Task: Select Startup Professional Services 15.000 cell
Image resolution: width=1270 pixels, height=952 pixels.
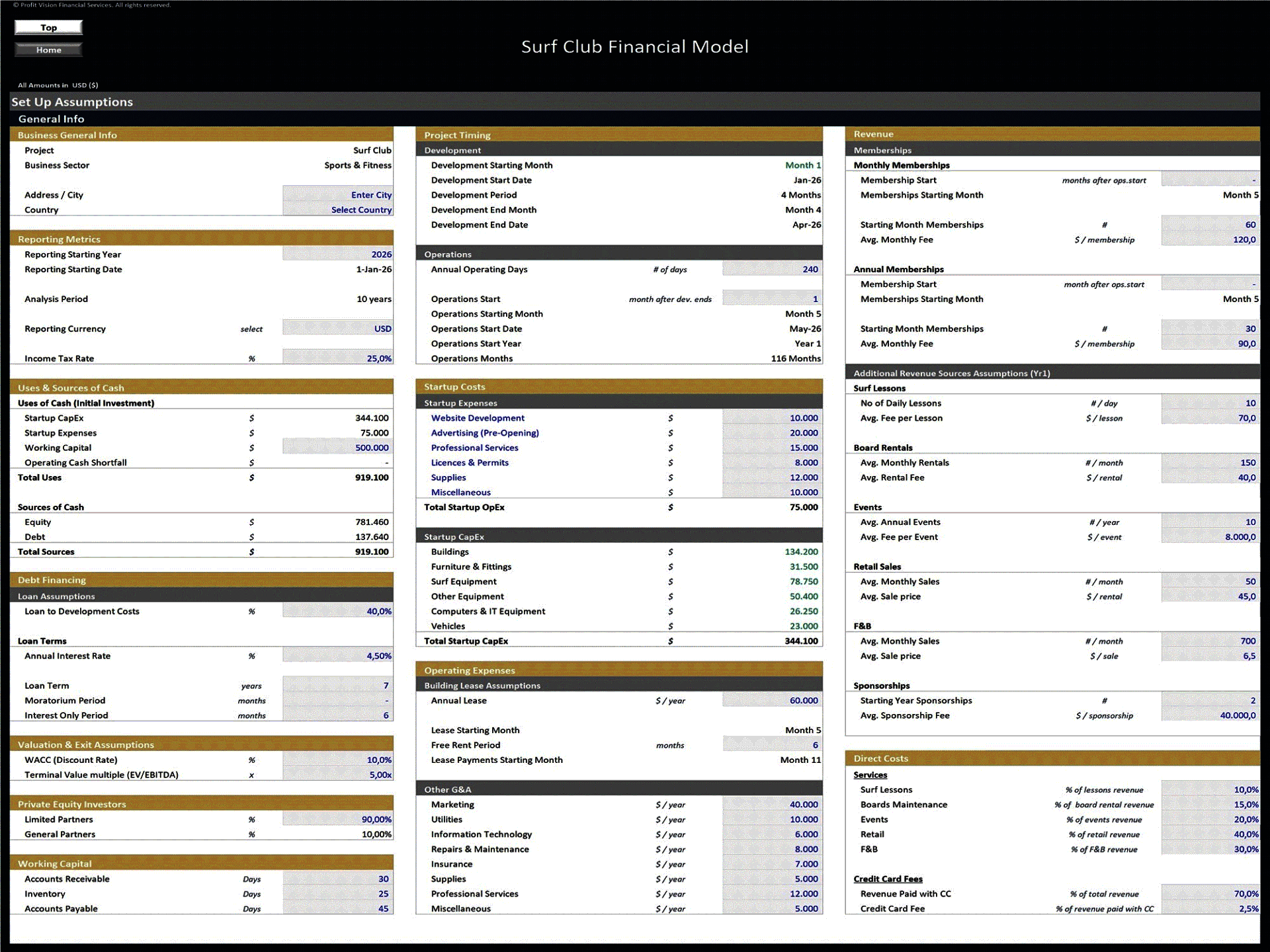Action: (x=773, y=448)
